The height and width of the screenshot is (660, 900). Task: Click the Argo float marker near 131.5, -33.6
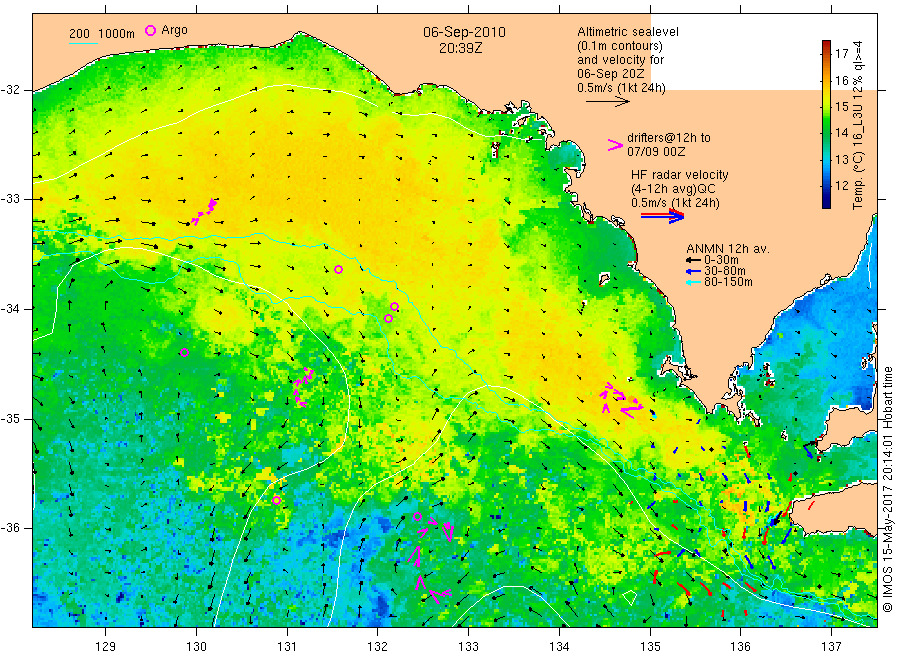coord(339,270)
